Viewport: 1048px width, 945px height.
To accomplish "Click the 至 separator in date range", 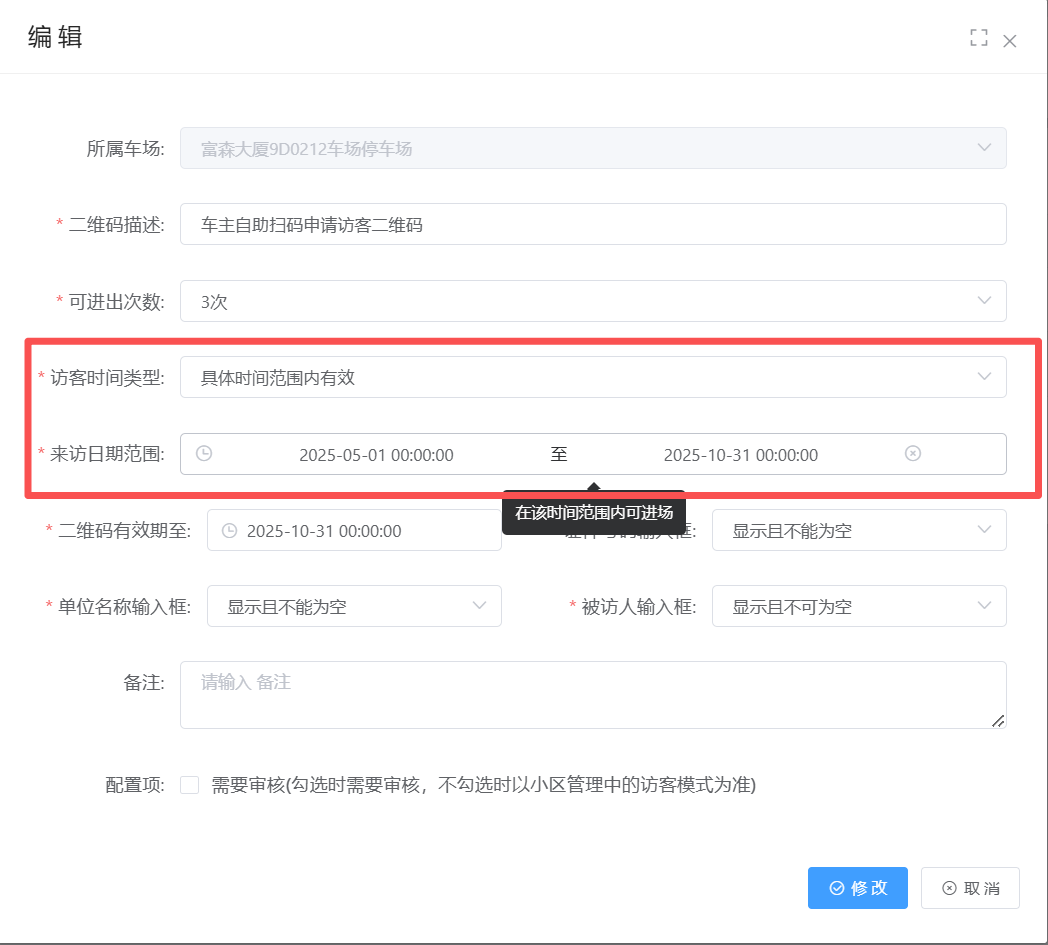I will click(559, 454).
